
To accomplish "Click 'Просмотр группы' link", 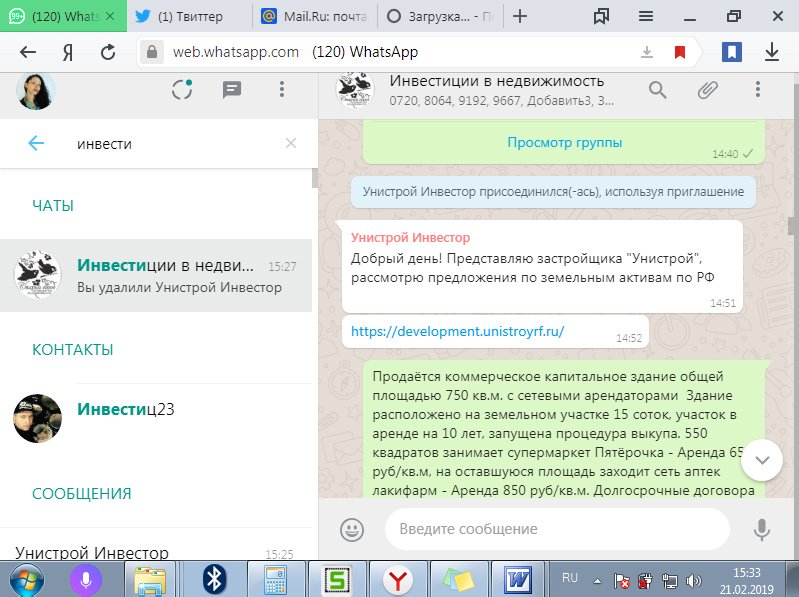I will pos(565,142).
